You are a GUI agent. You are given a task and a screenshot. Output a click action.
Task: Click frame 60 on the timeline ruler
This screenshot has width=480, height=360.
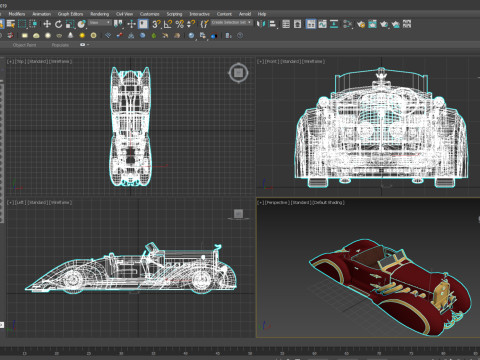[314, 353]
